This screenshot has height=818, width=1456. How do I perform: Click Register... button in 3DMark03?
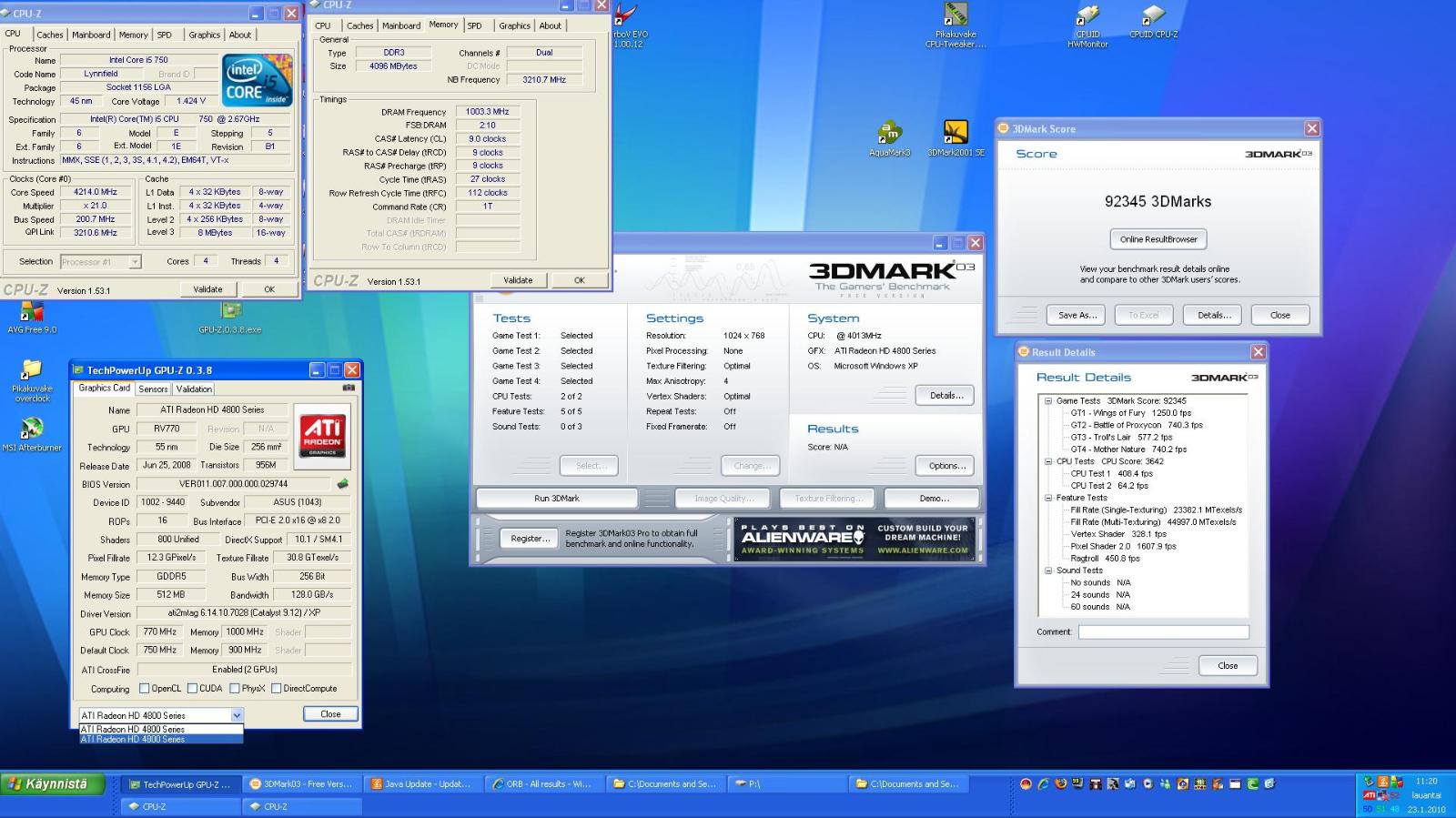pyautogui.click(x=531, y=539)
